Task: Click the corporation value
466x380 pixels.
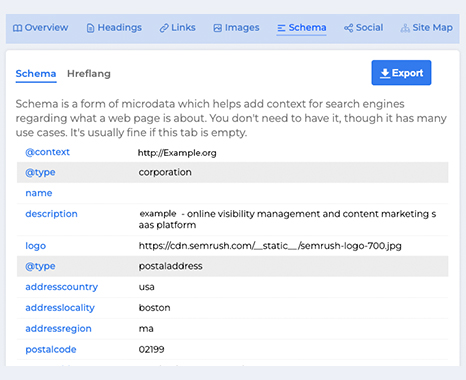Action: point(165,172)
